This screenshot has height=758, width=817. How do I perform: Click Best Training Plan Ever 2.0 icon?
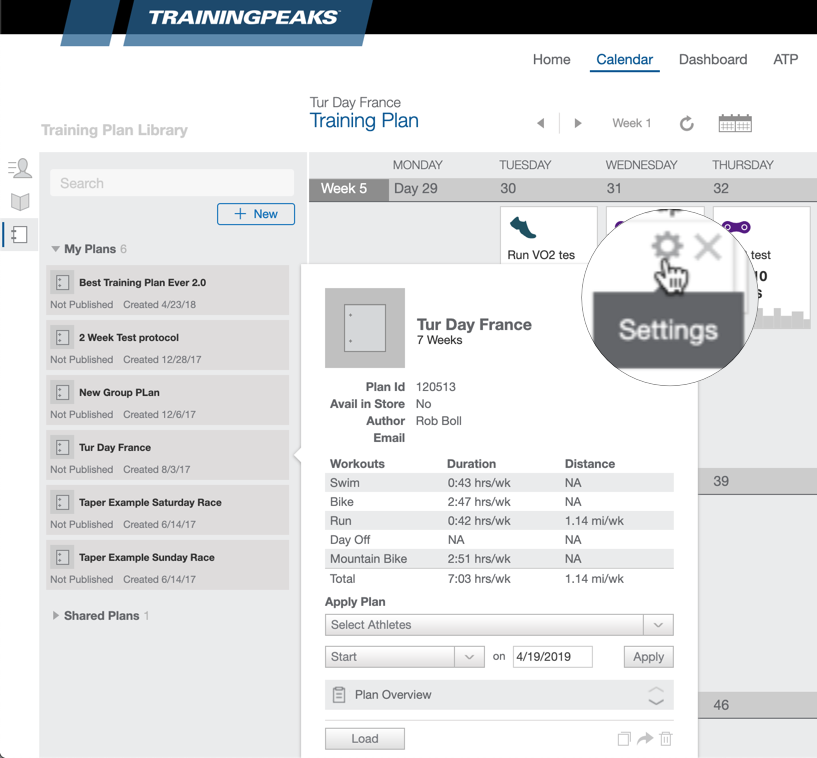point(62,282)
